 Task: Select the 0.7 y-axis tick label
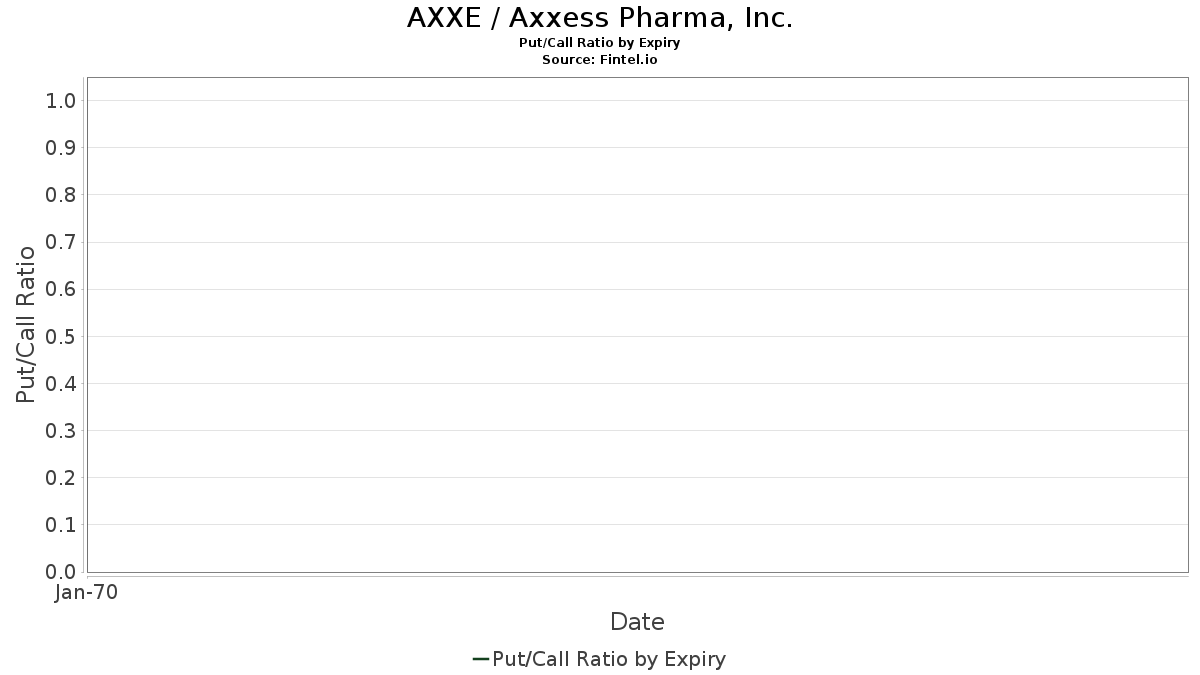(x=61, y=242)
